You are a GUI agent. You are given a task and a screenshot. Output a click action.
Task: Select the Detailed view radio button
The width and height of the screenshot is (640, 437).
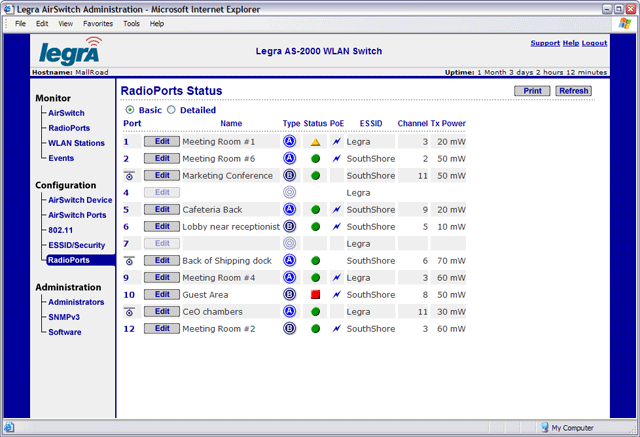(x=171, y=110)
